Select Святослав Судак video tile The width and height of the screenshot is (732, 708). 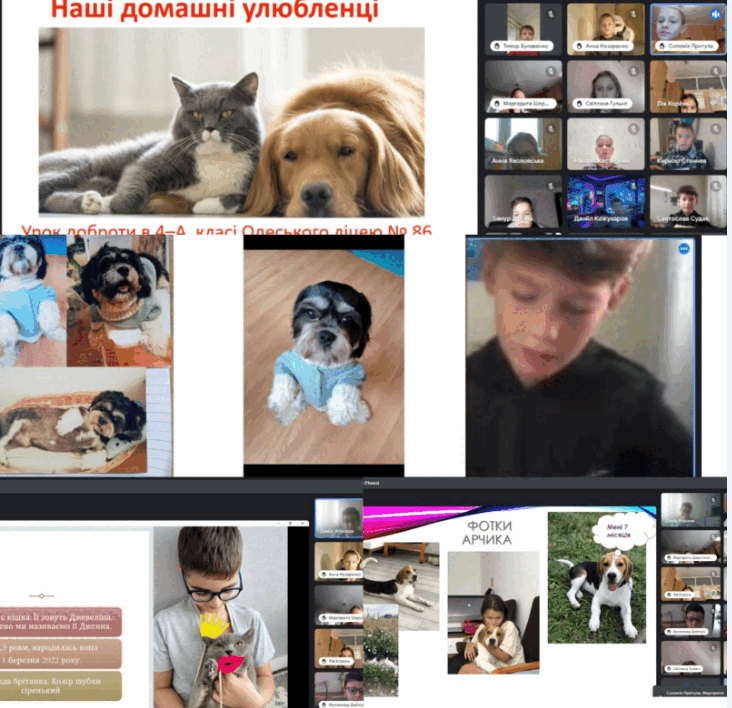pos(688,201)
